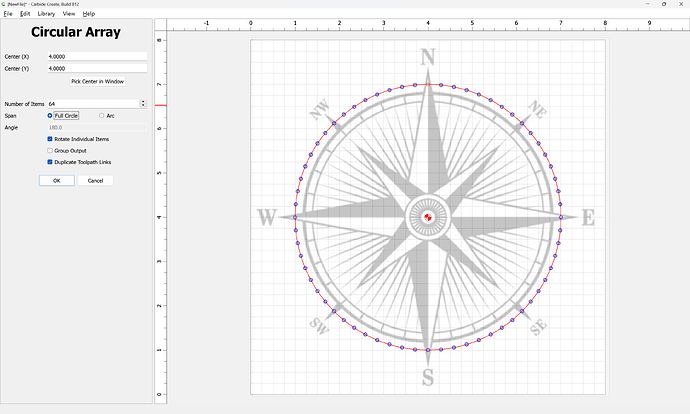Close the Carbide Create window
Screen dimensions: 690x414
pos(681,4)
